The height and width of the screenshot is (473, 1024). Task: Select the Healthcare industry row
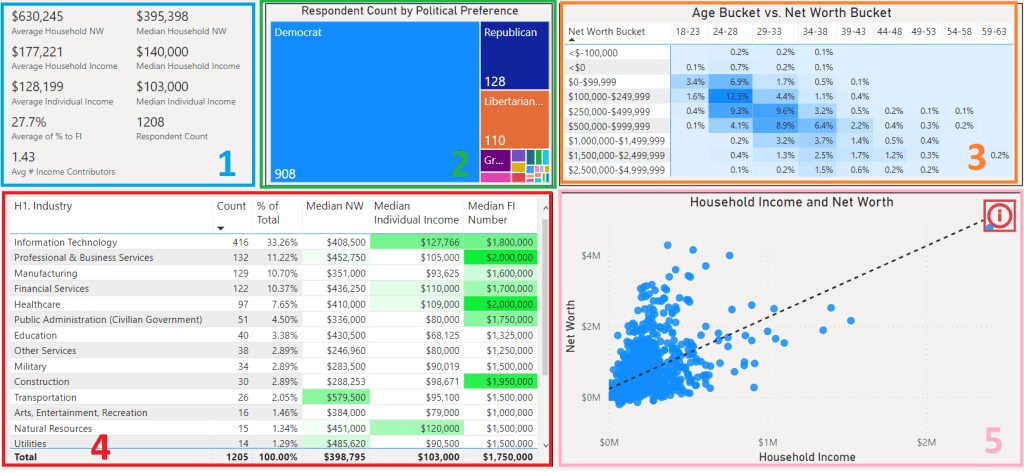(38, 304)
